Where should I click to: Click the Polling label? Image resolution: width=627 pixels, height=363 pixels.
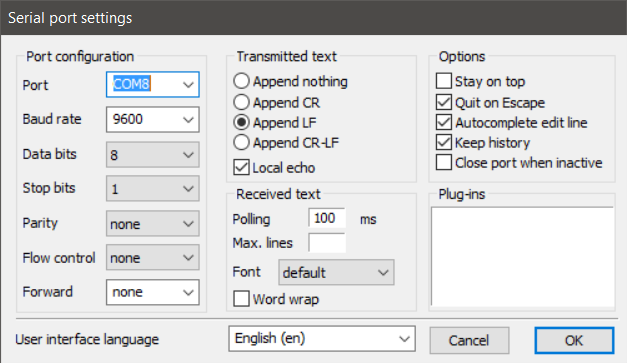click(x=251, y=219)
